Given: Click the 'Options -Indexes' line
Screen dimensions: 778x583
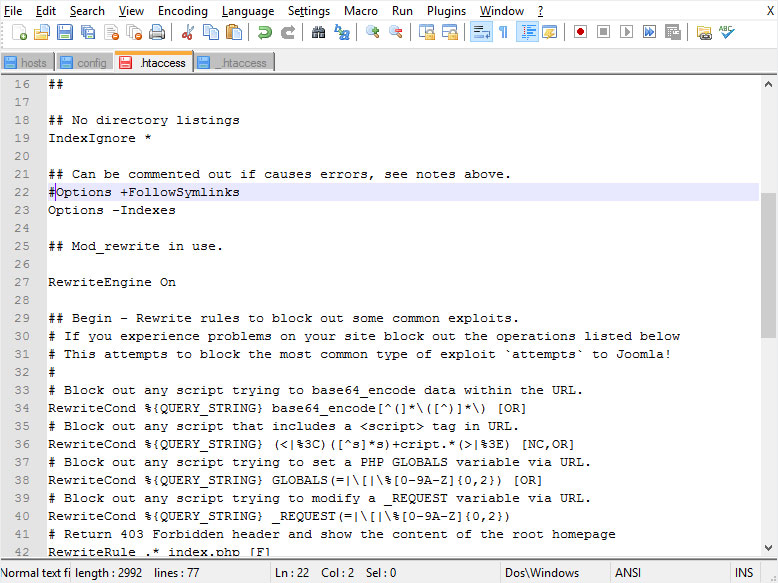Looking at the screenshot, I should 112,210.
